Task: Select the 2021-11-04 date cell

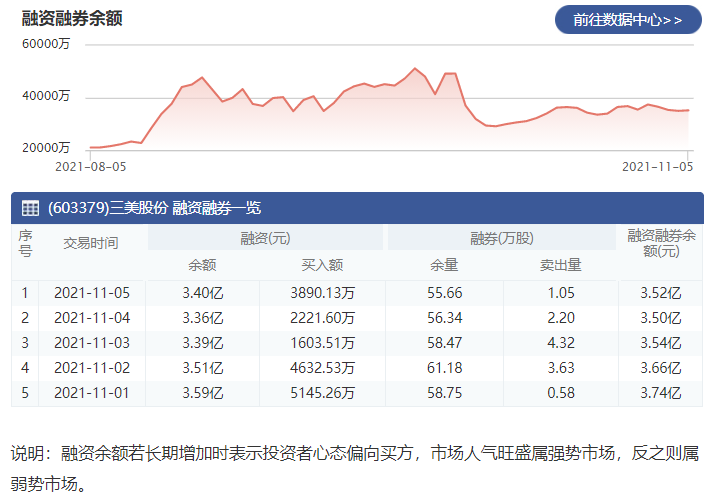Action: (92, 318)
